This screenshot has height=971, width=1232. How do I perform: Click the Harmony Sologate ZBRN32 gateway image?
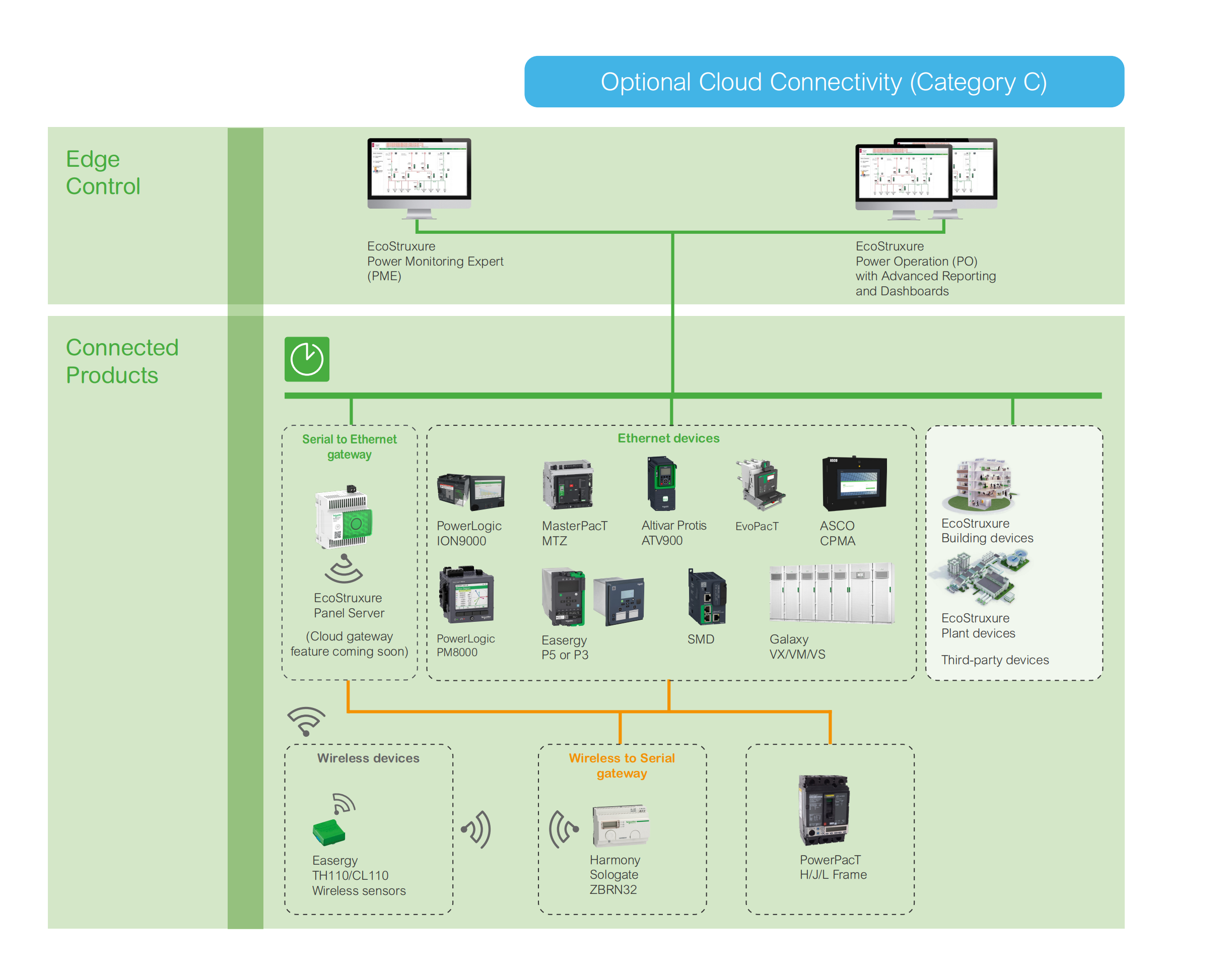point(621,825)
